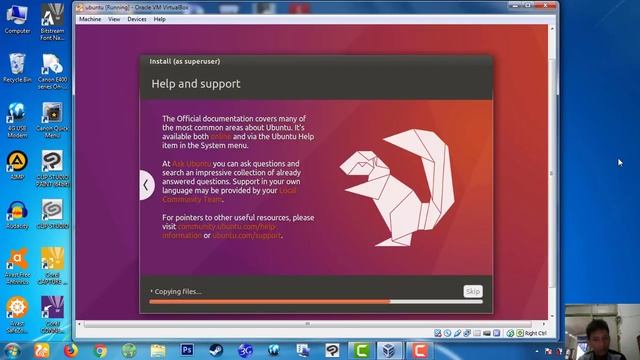
Task: Open the Corel CAPTURE desktop icon
Action: click(52, 266)
